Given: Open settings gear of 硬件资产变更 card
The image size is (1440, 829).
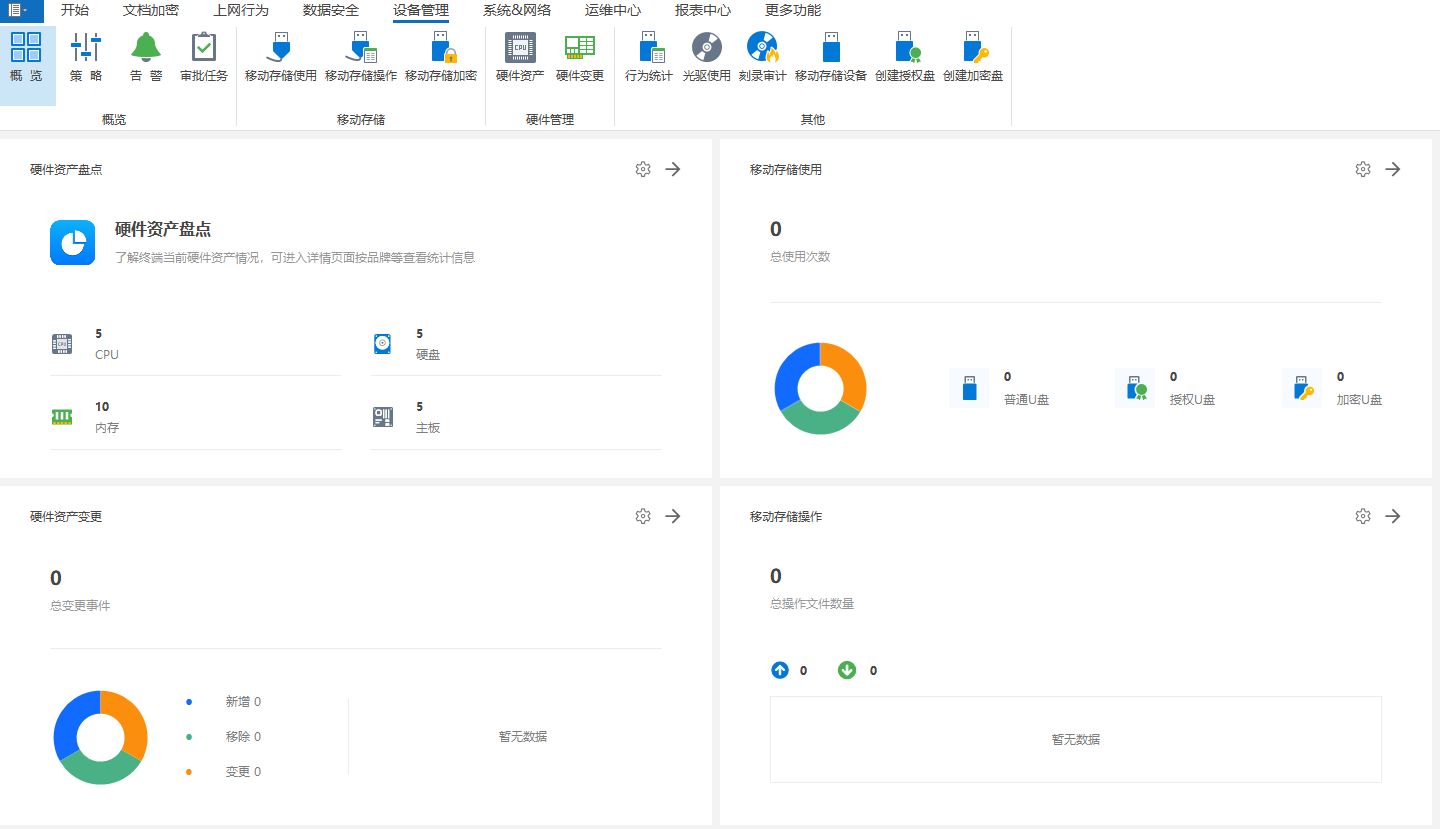Looking at the screenshot, I should click(x=643, y=516).
